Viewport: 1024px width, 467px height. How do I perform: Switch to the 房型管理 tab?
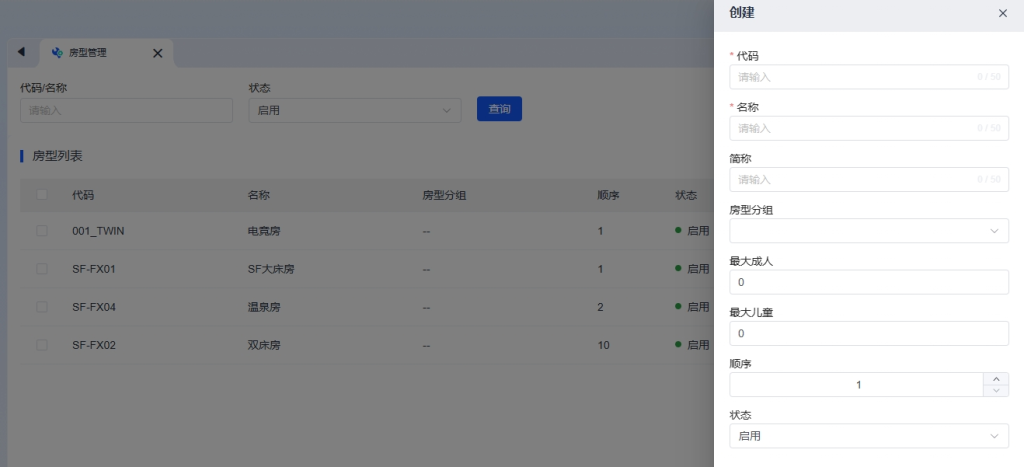90,53
